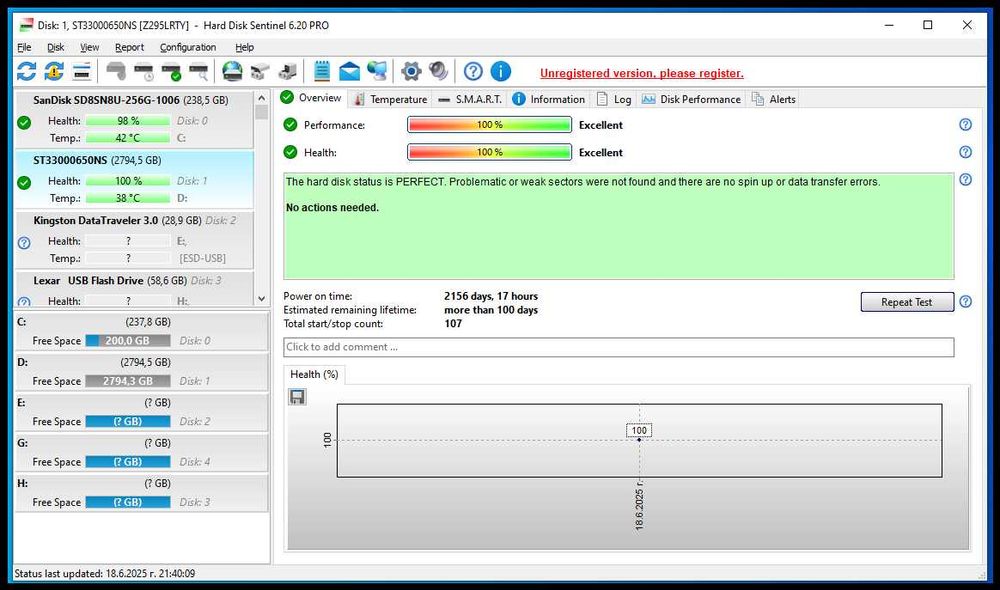Select the Lexar USB Flash Drive disk
The width and height of the screenshot is (1000, 590).
tap(134, 290)
